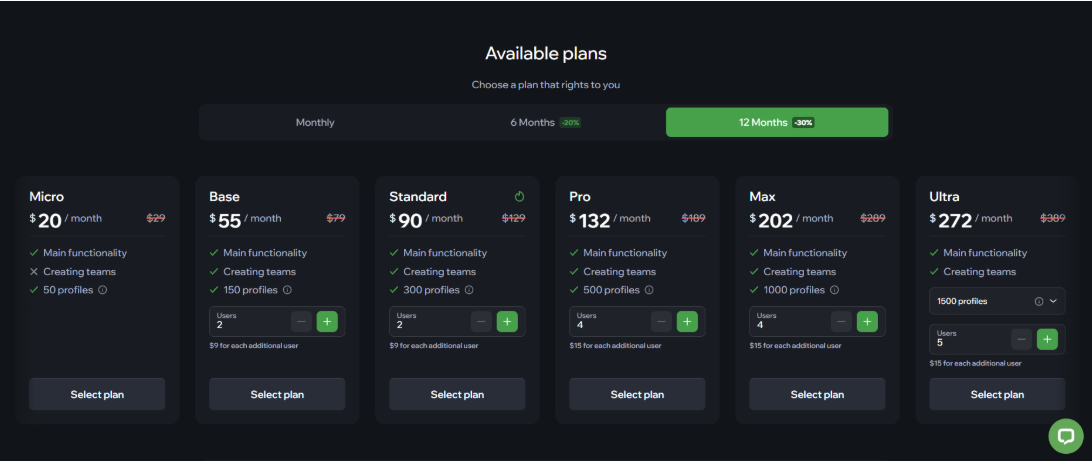The height and width of the screenshot is (462, 1092).
Task: Select plan for Standard
Action: [x=457, y=394]
